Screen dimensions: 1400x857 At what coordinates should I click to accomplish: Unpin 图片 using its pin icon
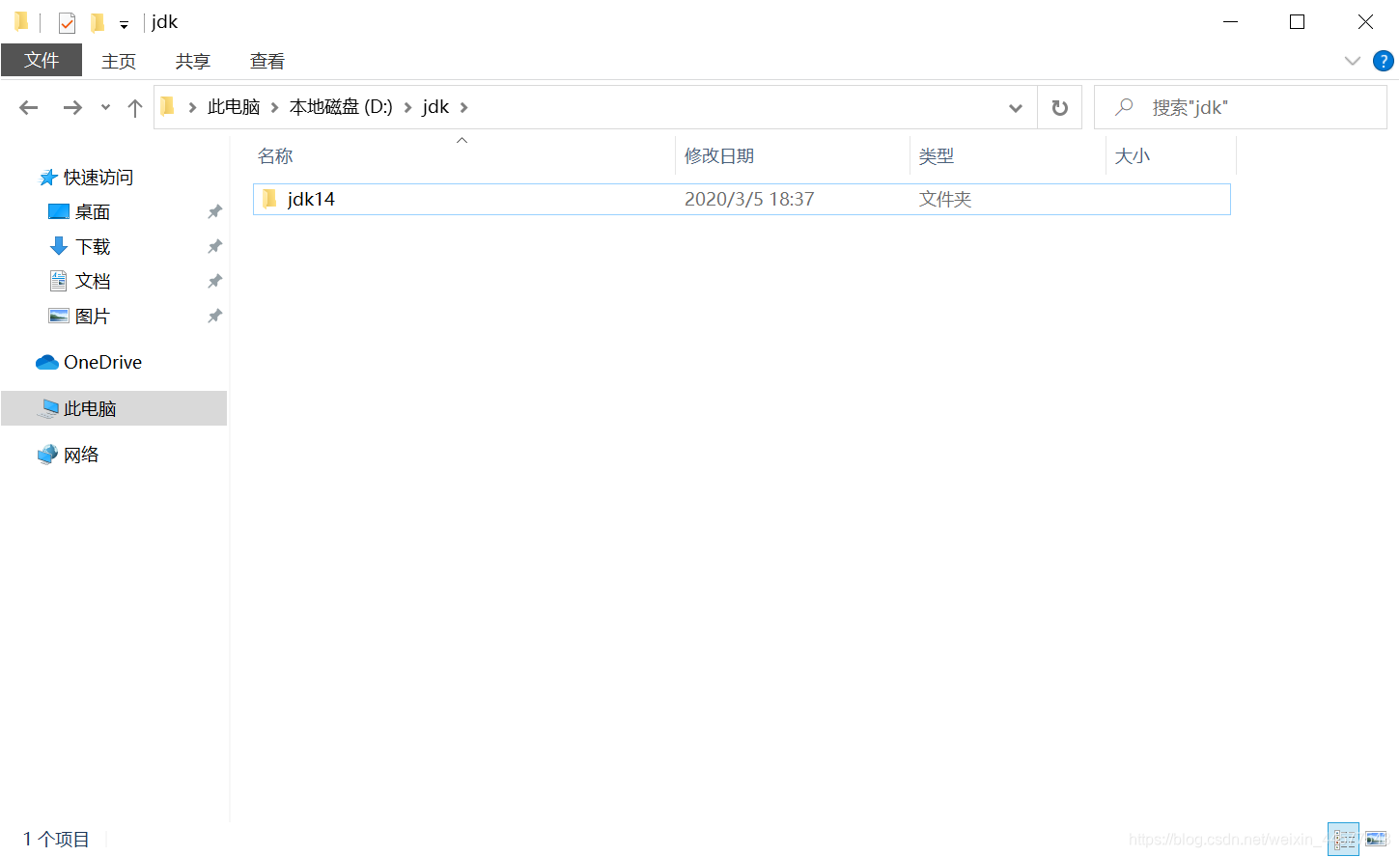(x=214, y=316)
